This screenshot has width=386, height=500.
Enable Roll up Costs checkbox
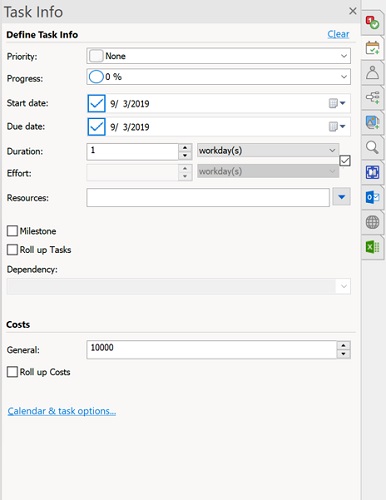12,372
